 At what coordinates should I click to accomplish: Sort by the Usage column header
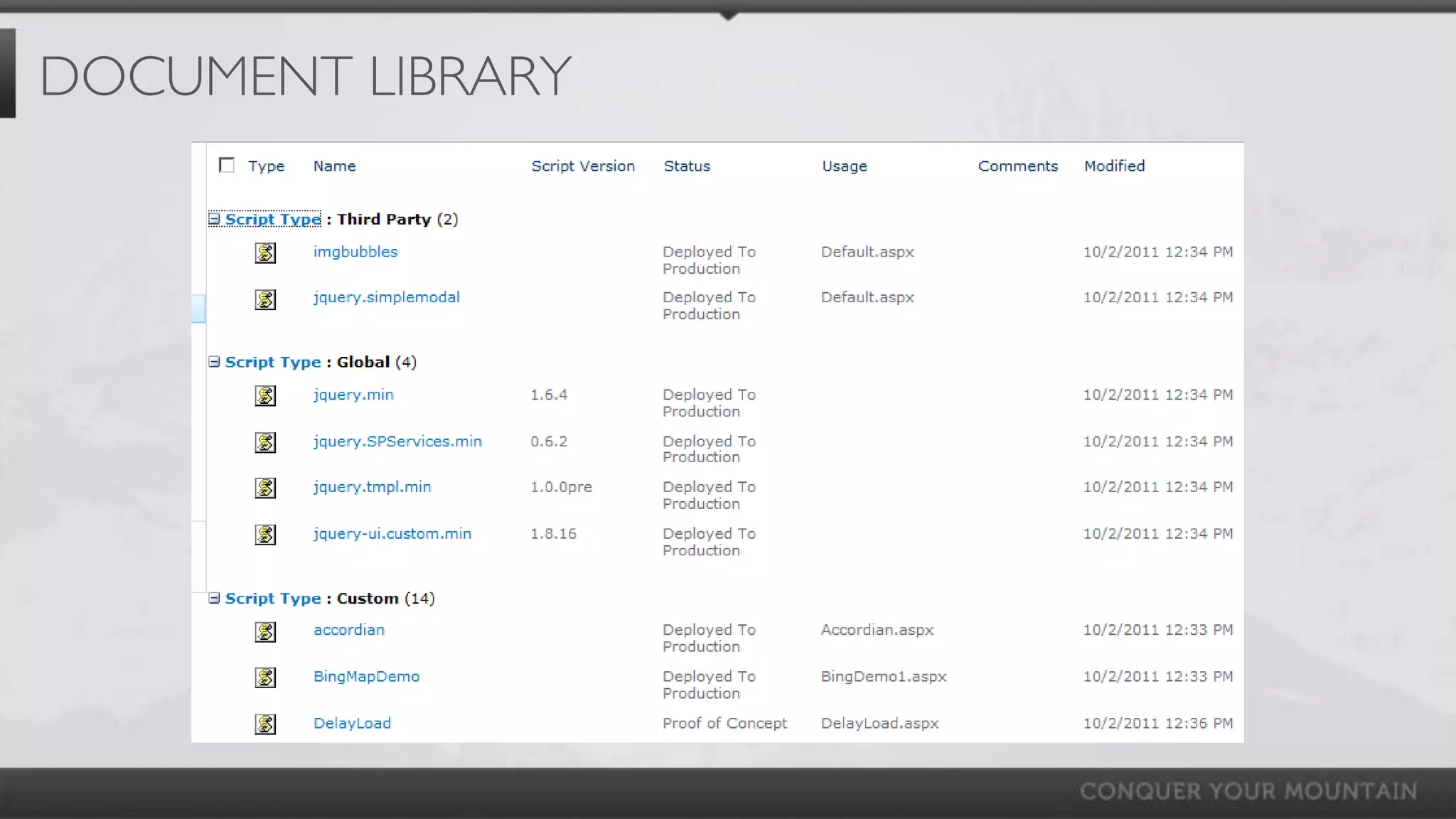point(845,166)
